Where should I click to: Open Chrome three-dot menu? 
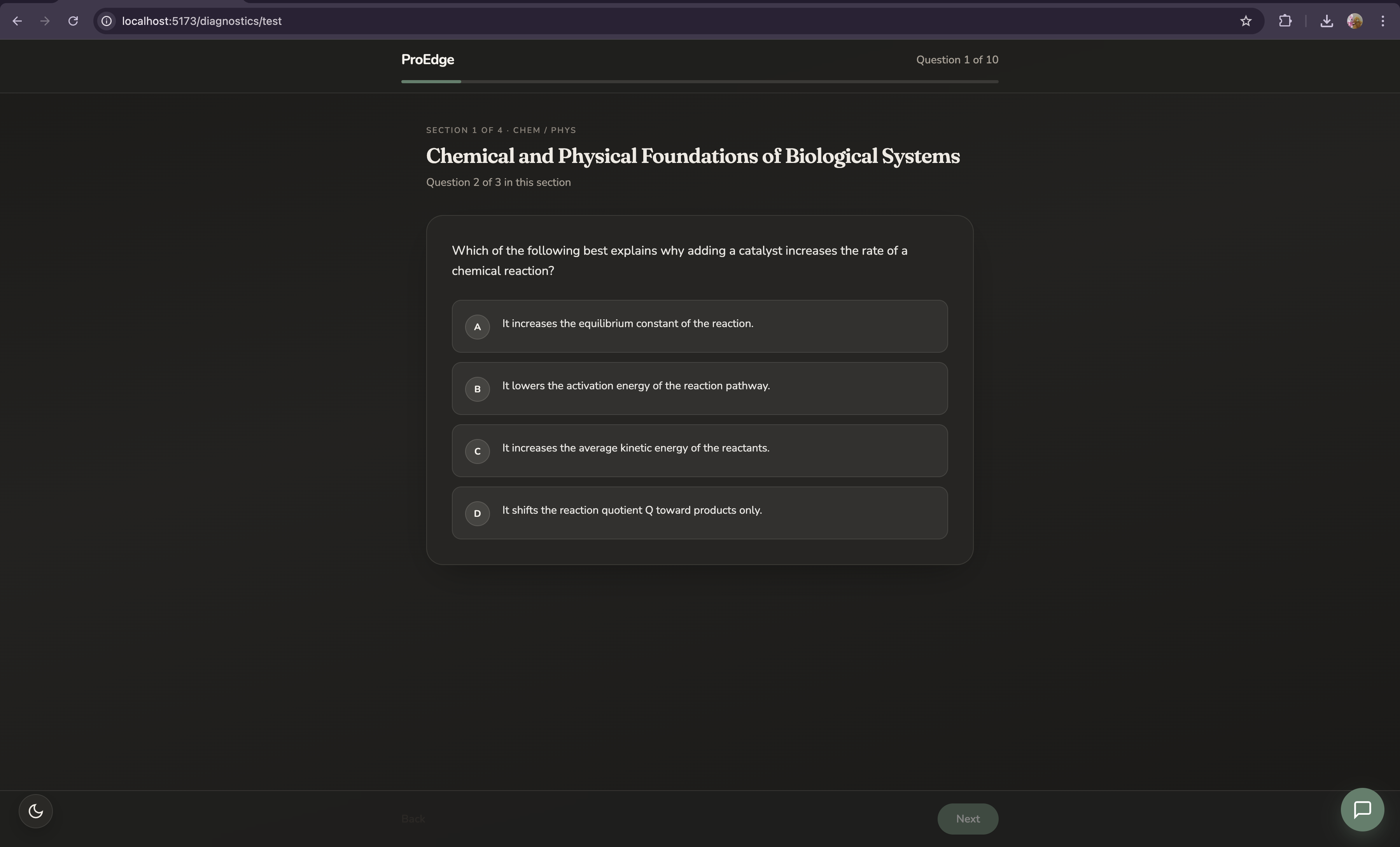[1382, 21]
